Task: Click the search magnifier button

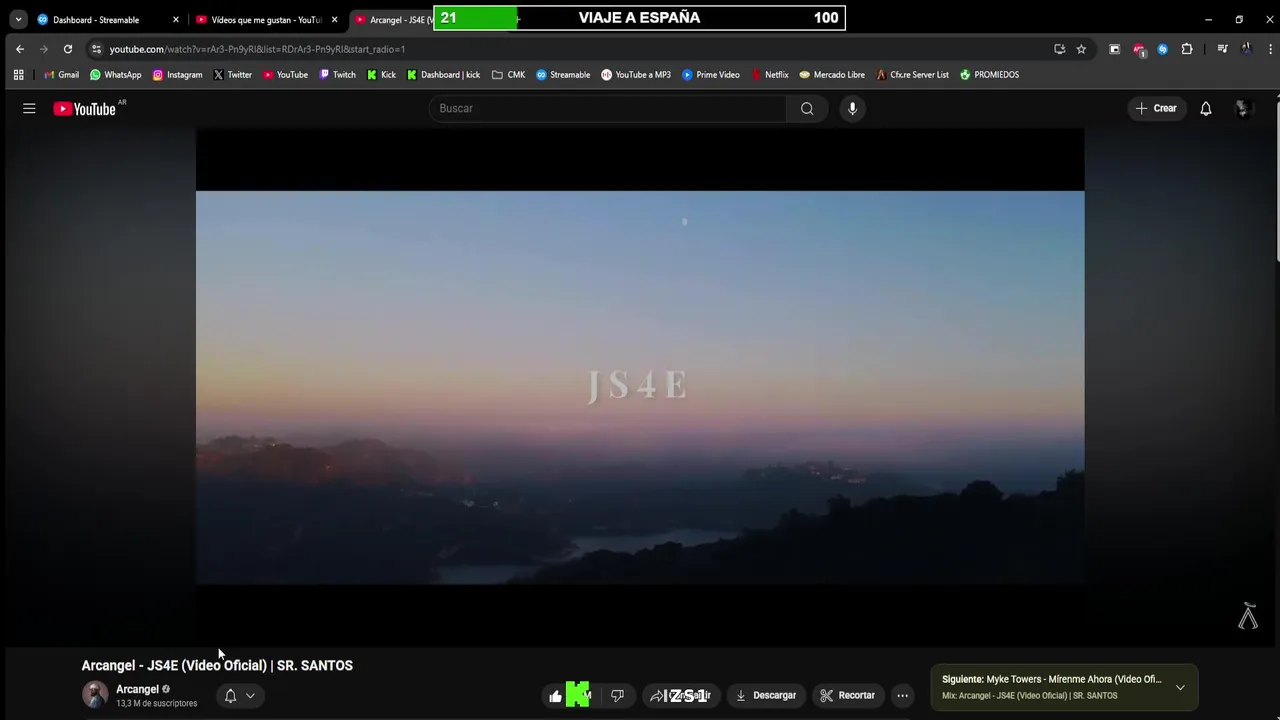Action: (807, 108)
